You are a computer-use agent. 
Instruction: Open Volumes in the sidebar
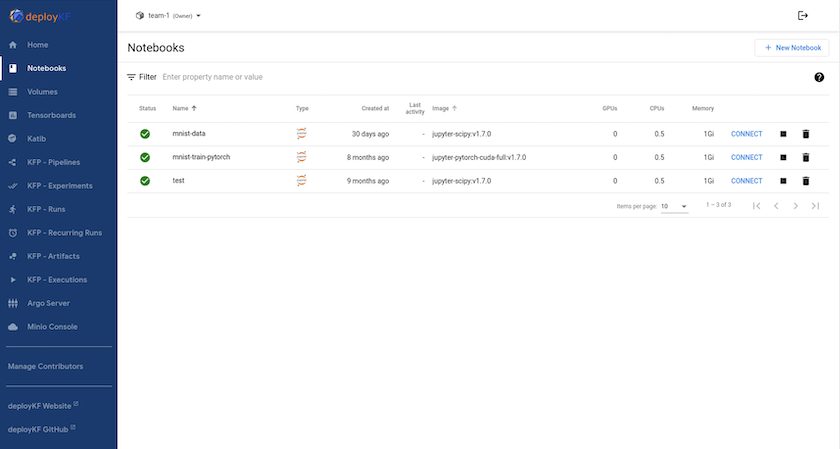point(42,92)
